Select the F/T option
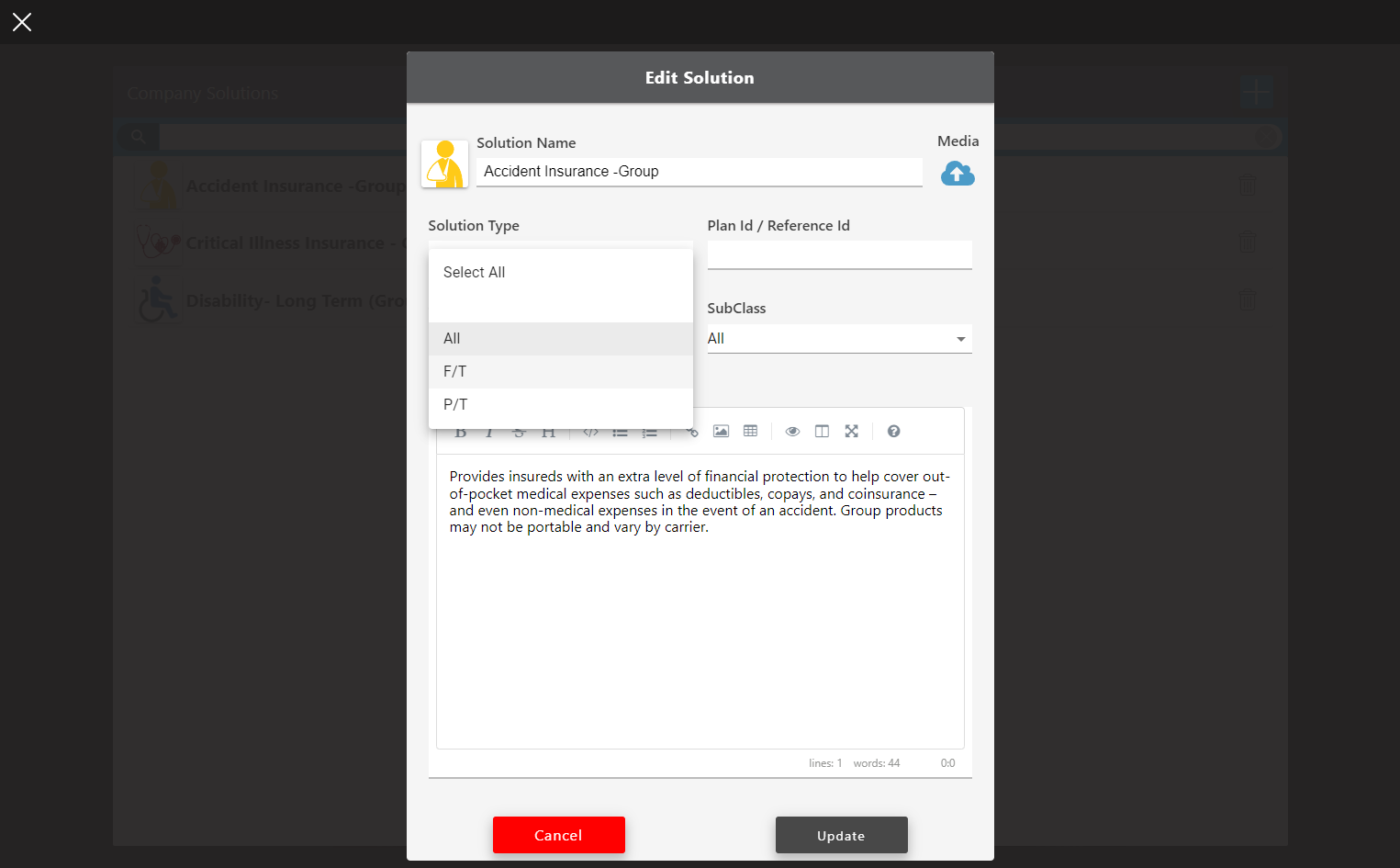1400x868 pixels. pyautogui.click(x=561, y=371)
